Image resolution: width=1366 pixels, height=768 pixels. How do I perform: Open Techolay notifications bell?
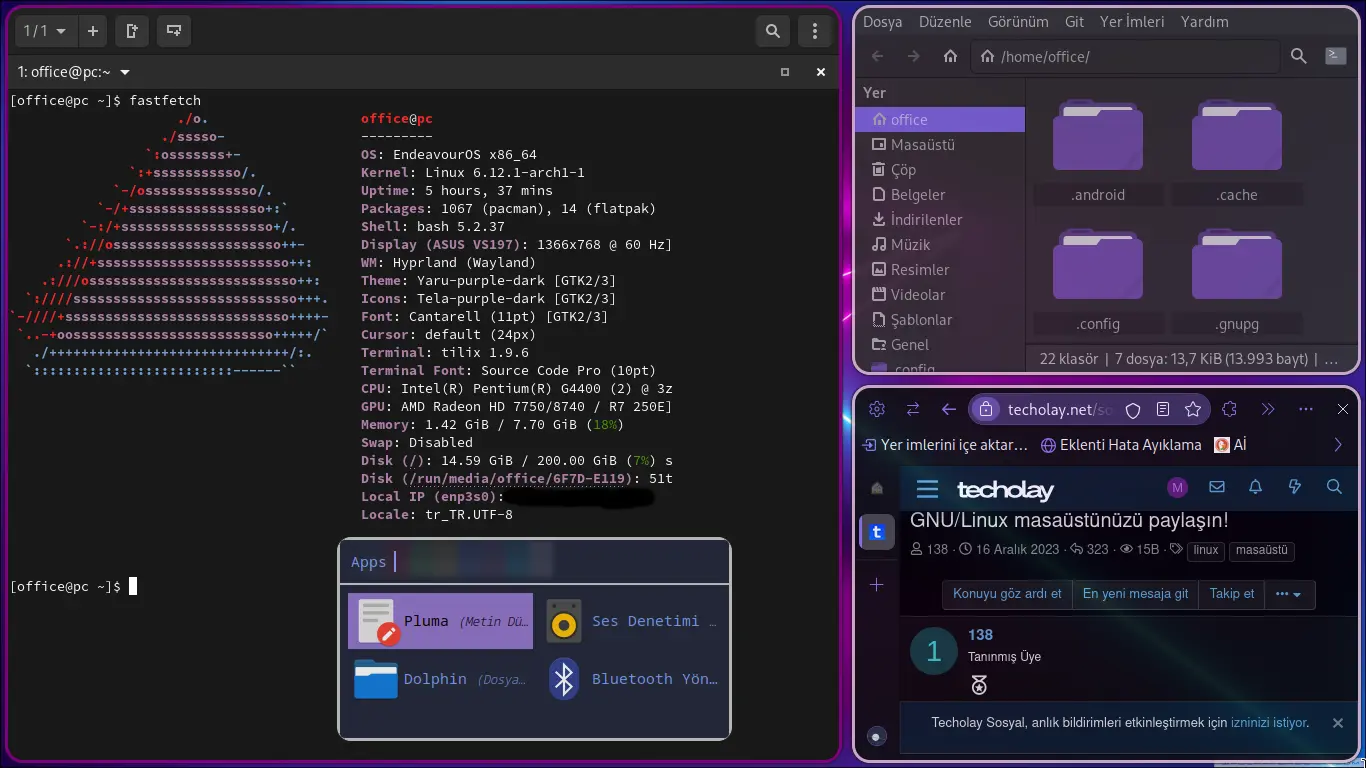click(x=1256, y=487)
